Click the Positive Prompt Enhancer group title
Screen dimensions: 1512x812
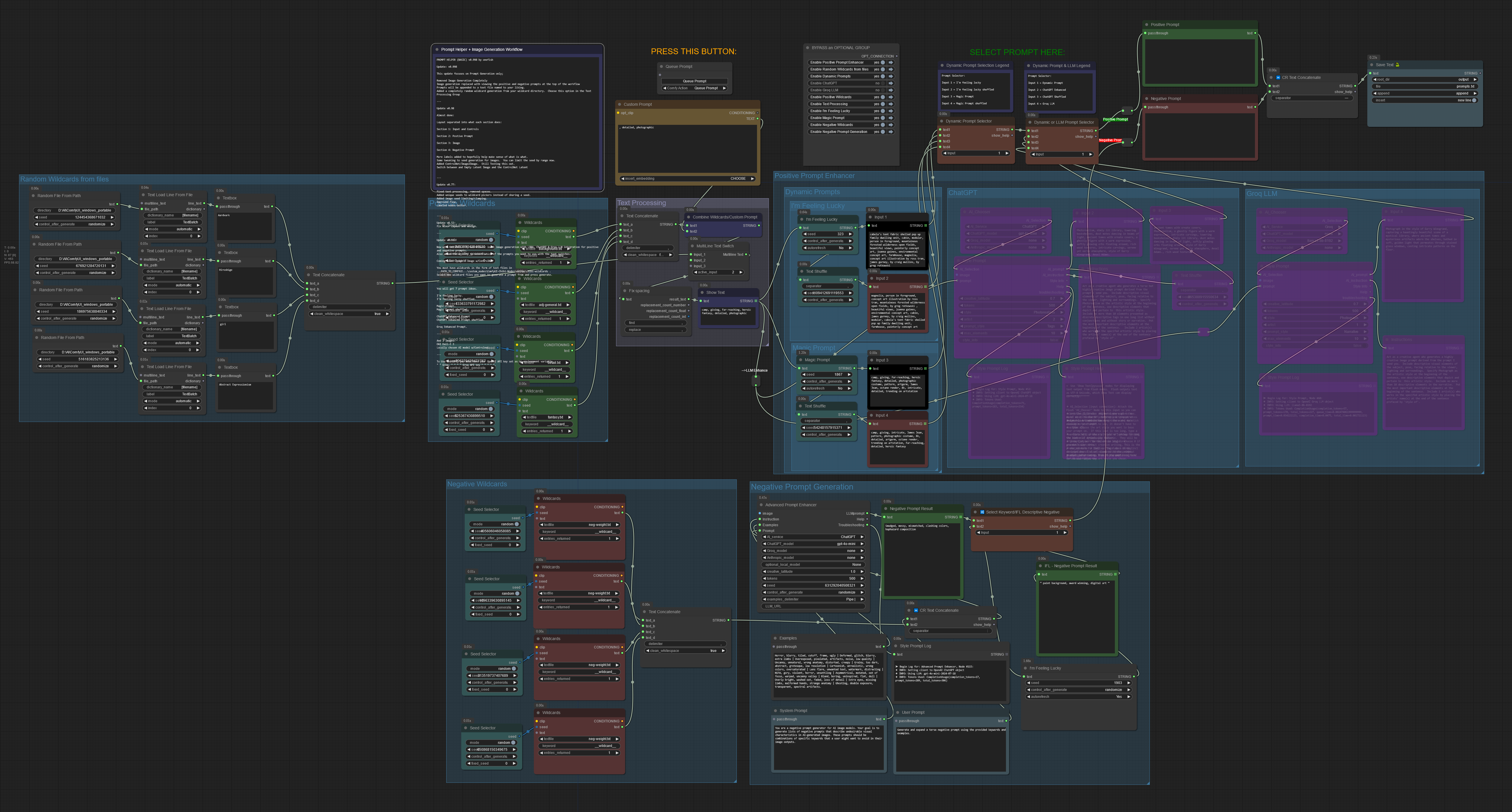tap(814, 176)
